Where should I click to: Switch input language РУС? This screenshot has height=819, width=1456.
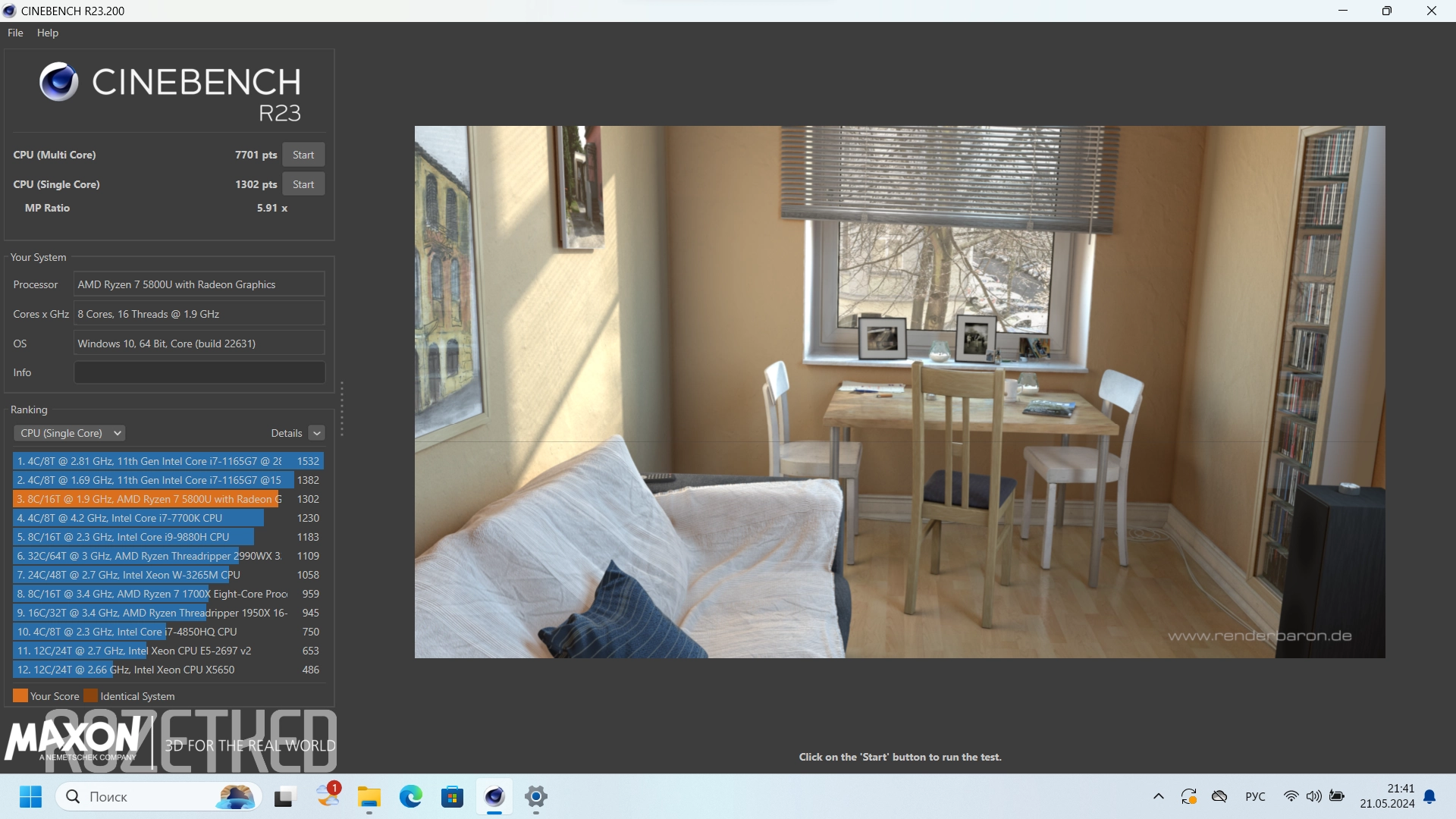coord(1255,796)
